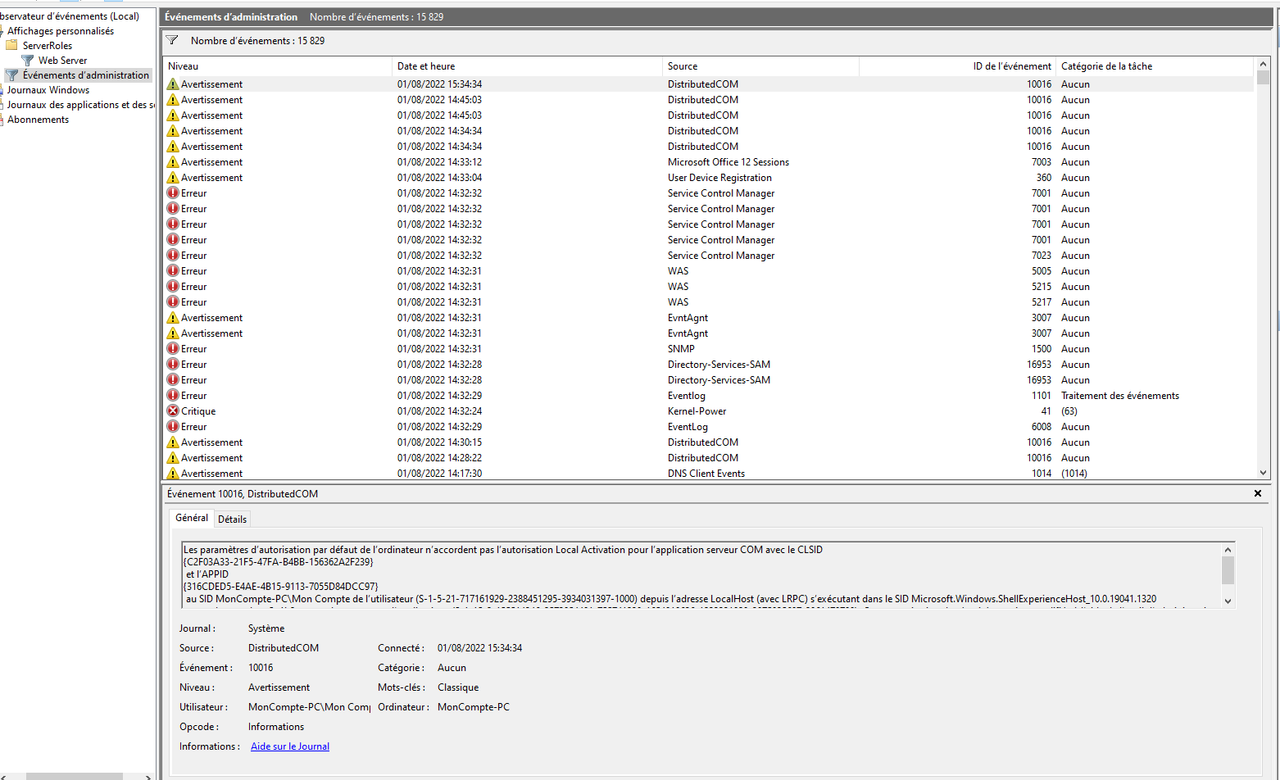
Task: Click the Traitement des événements category cell
Action: pos(1120,396)
